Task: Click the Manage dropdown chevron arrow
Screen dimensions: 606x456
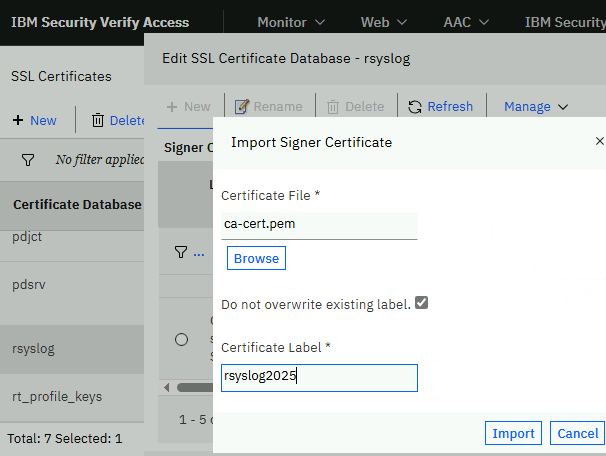Action: 563,107
